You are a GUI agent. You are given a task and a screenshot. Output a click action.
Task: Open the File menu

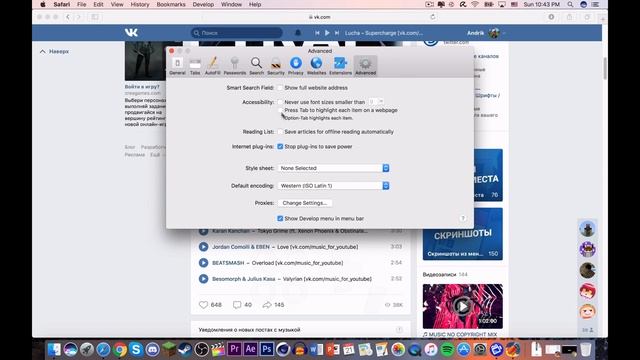[x=82, y=4]
